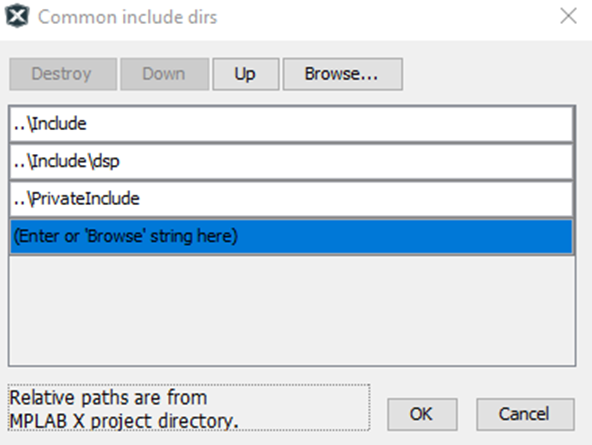The height and width of the screenshot is (445, 592).
Task: Click the empty area below the list entries
Action: [x=291, y=310]
